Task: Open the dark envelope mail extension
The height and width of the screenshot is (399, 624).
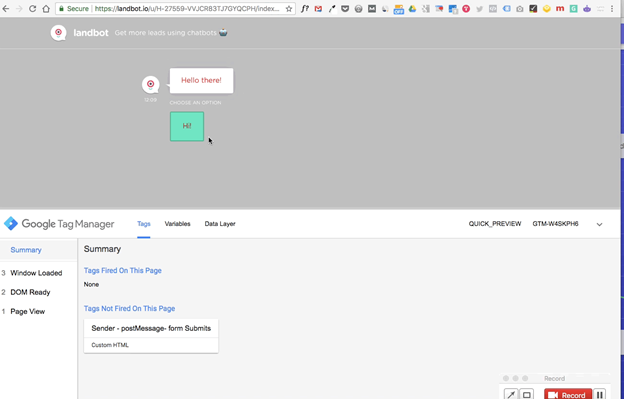Action: 372,9
